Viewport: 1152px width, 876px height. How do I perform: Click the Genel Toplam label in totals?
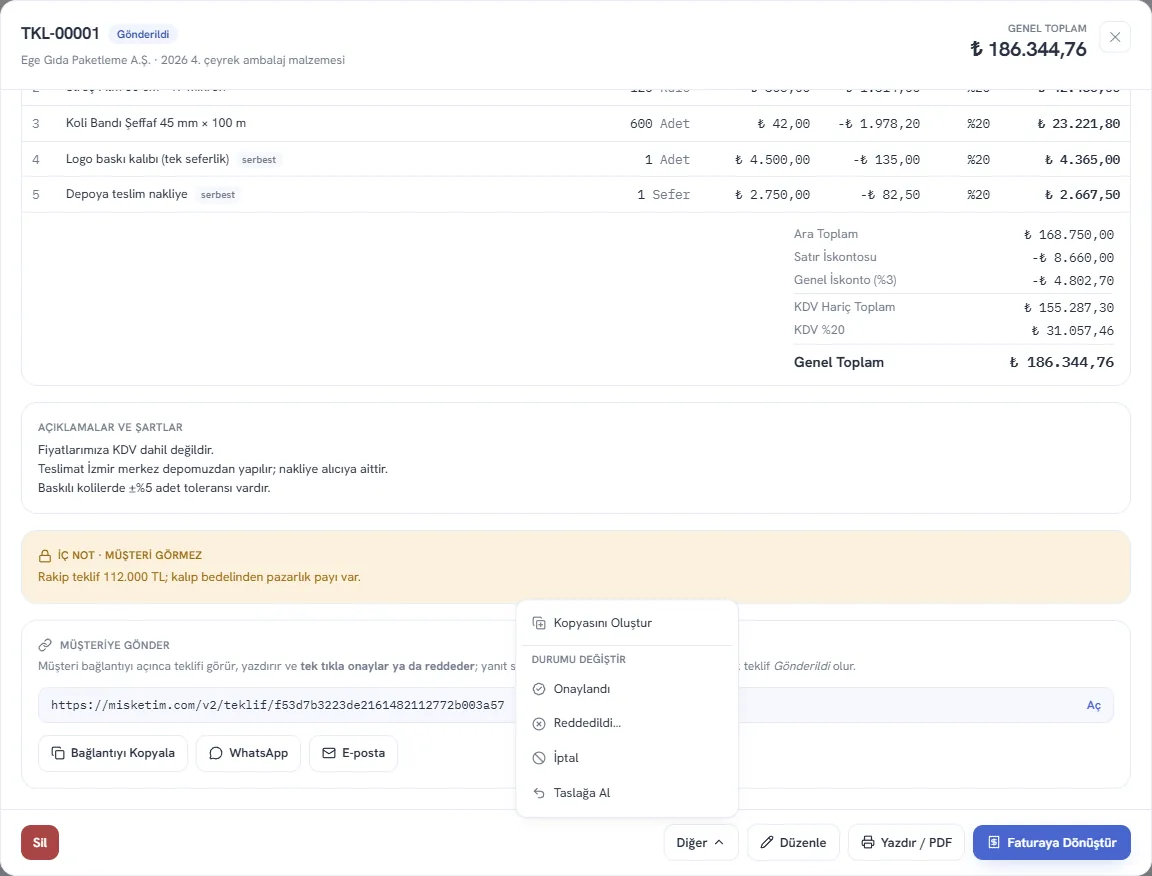coord(838,362)
